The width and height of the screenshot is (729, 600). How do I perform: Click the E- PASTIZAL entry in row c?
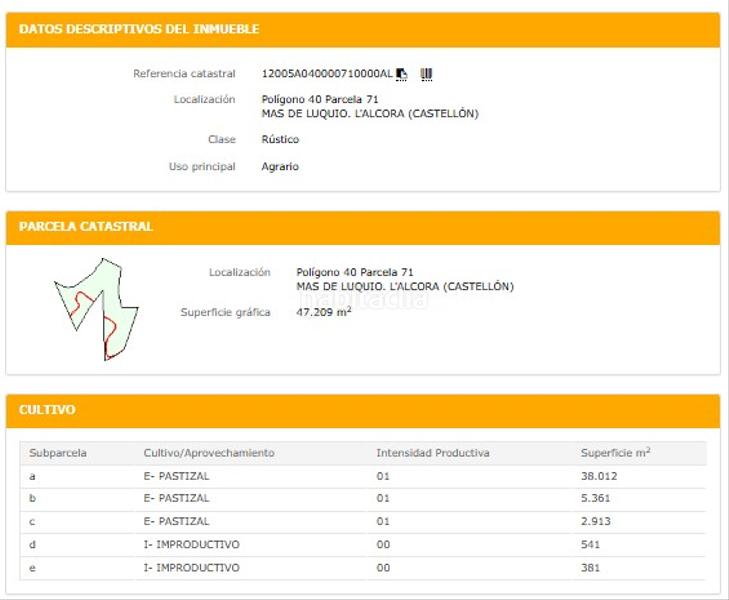176,521
